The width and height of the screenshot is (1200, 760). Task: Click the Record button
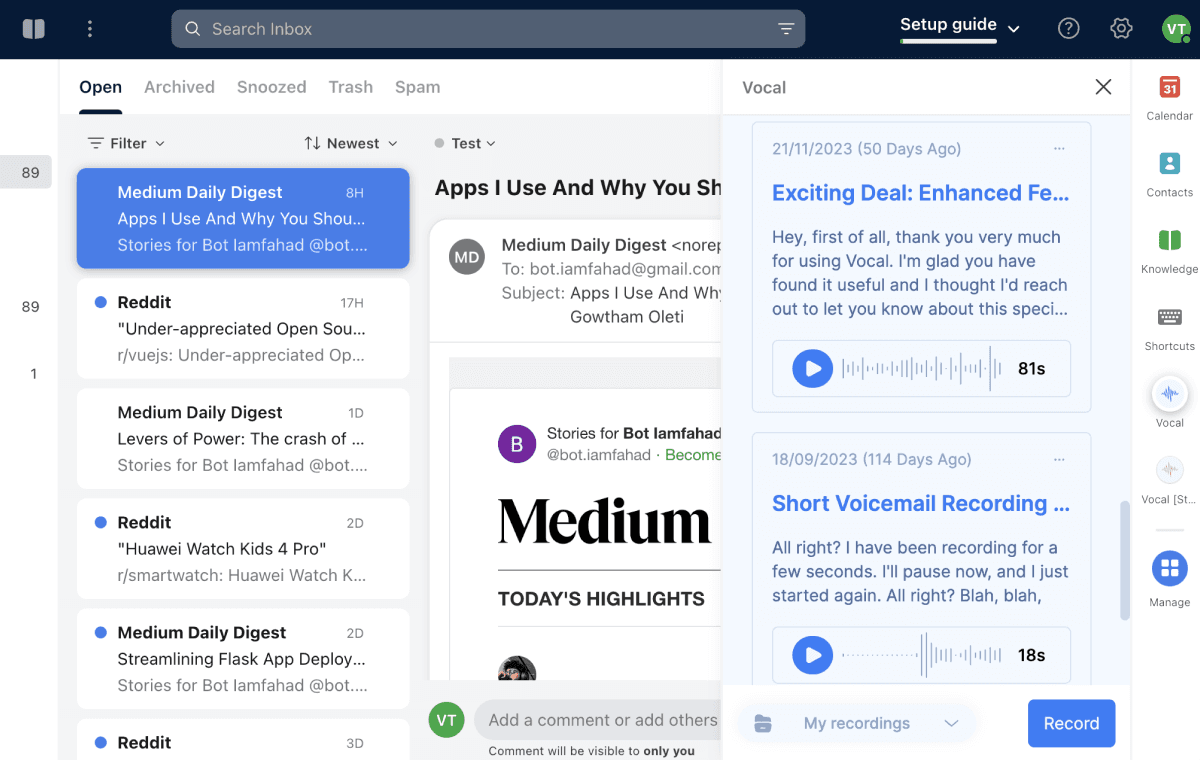pyautogui.click(x=1071, y=723)
